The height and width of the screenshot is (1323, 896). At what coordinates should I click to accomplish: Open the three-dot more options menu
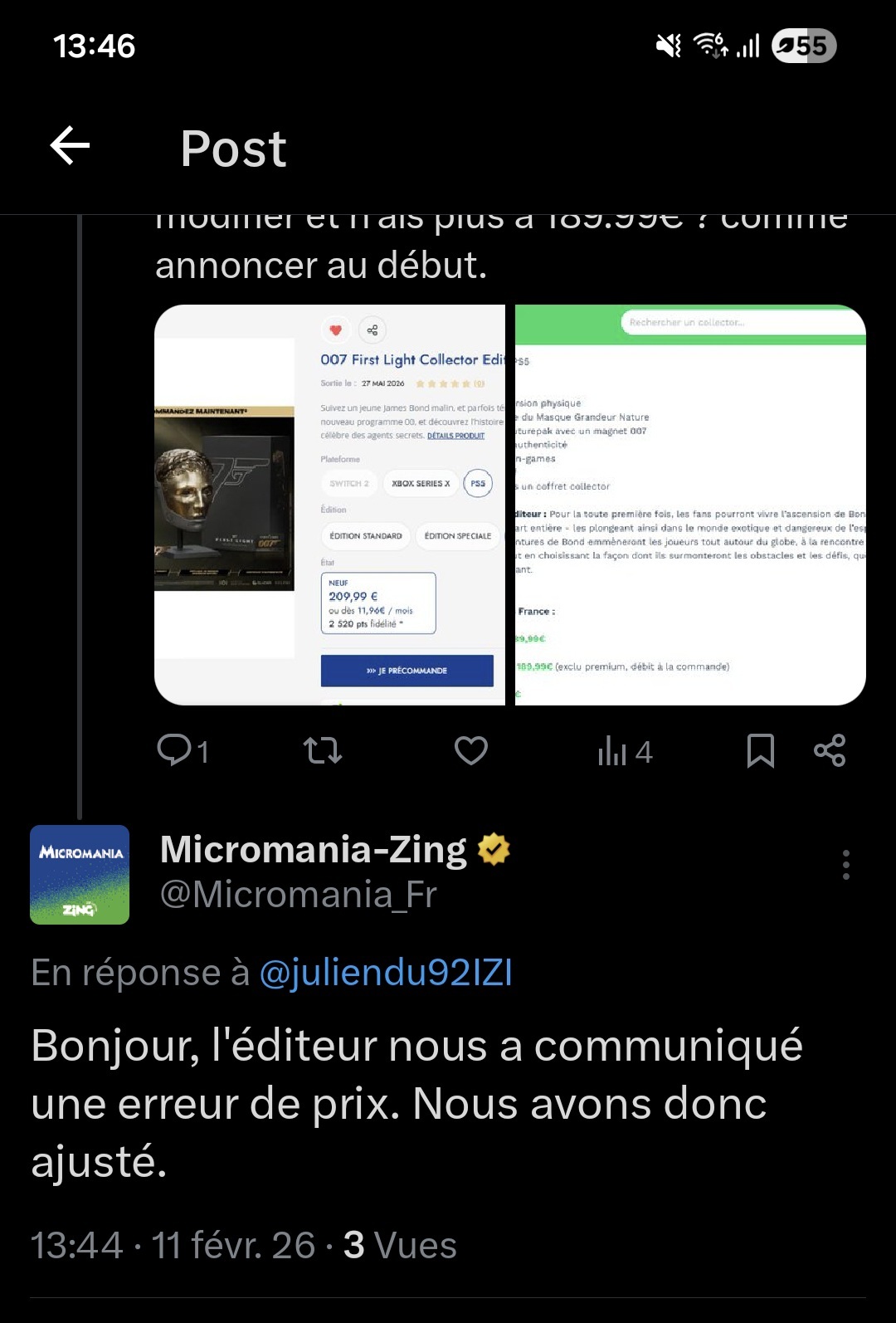tap(845, 865)
